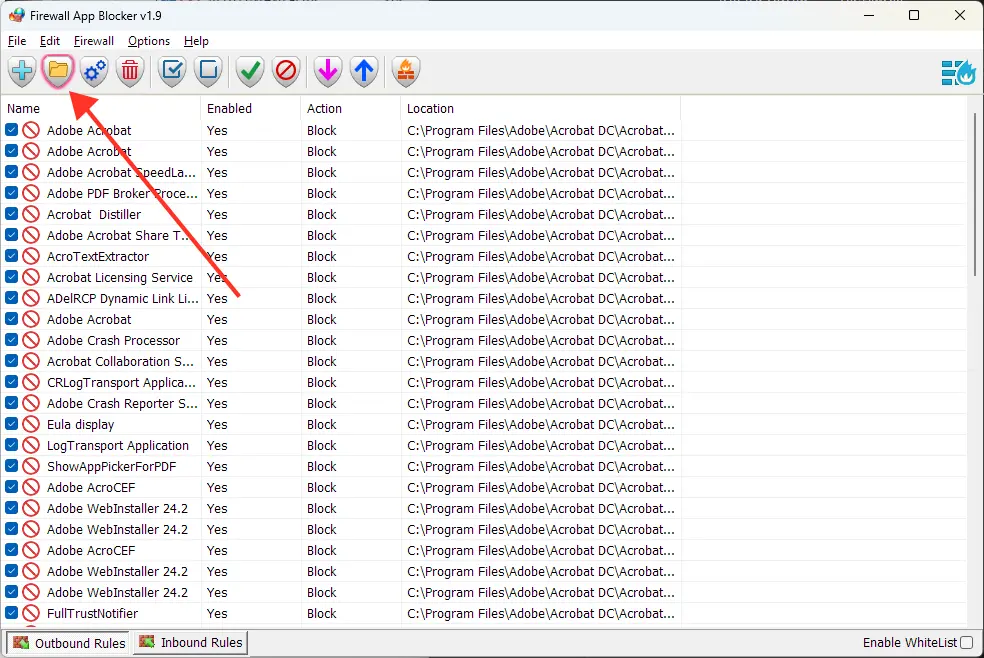Select the "ADelRCP Dynamic Link Li..." row name
The image size is (984, 658).
click(123, 299)
